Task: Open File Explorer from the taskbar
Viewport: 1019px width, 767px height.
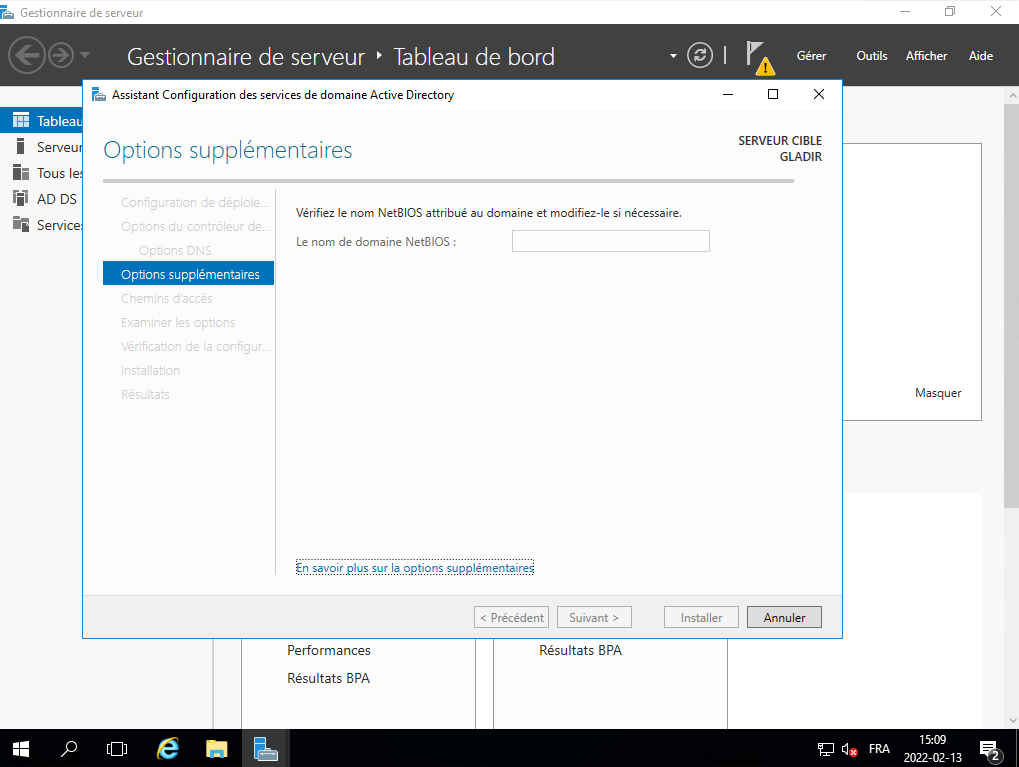Action: pyautogui.click(x=217, y=748)
